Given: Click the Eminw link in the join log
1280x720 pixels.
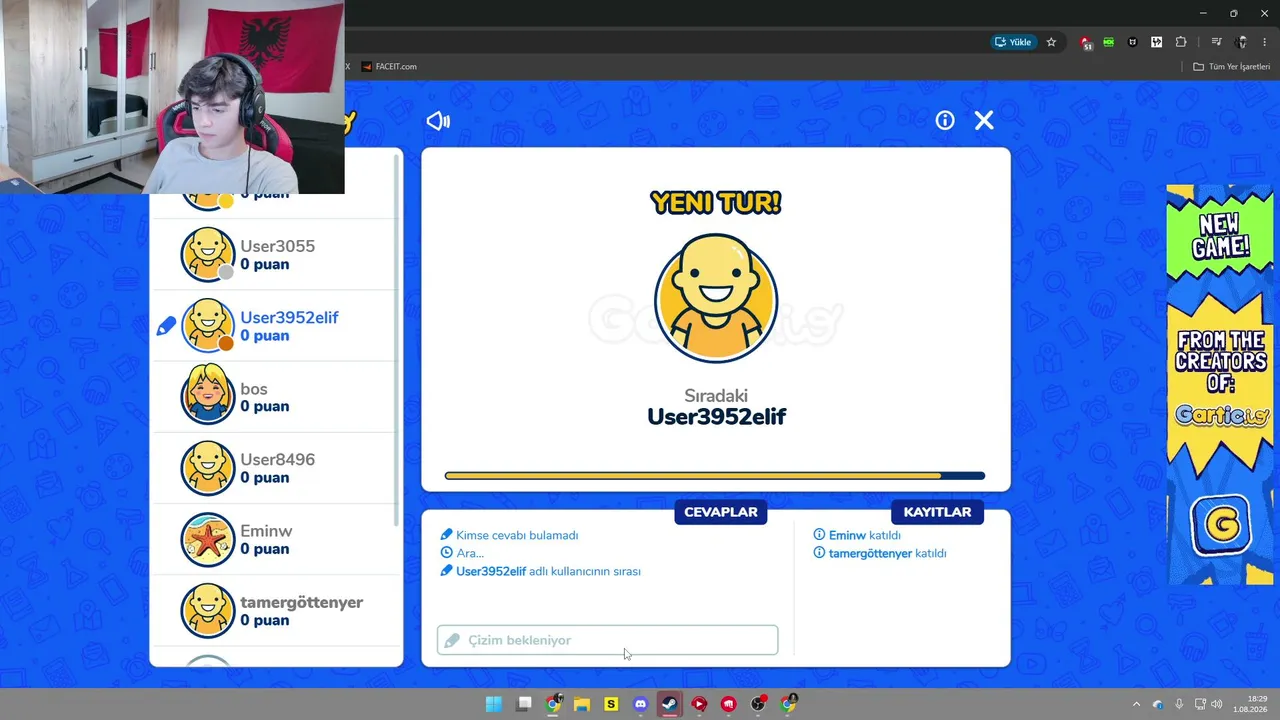Looking at the screenshot, I should pos(847,535).
